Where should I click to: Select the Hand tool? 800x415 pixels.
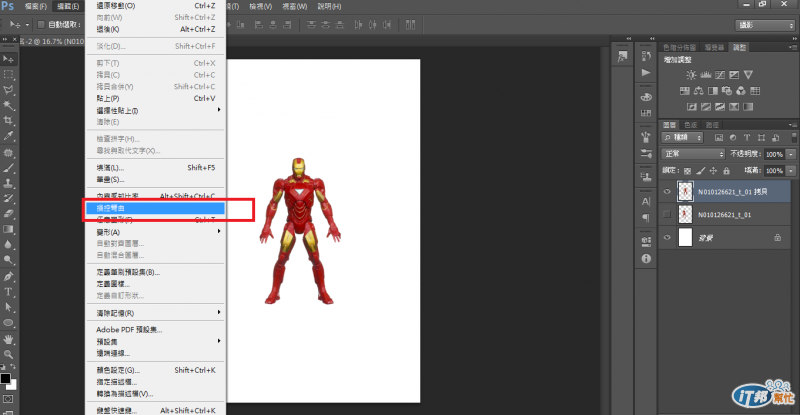pos(8,340)
